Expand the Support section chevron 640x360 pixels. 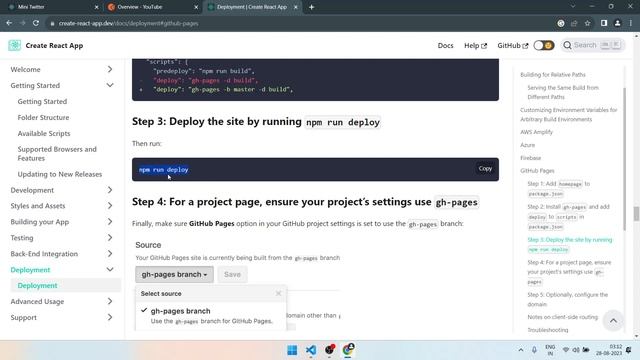110,317
